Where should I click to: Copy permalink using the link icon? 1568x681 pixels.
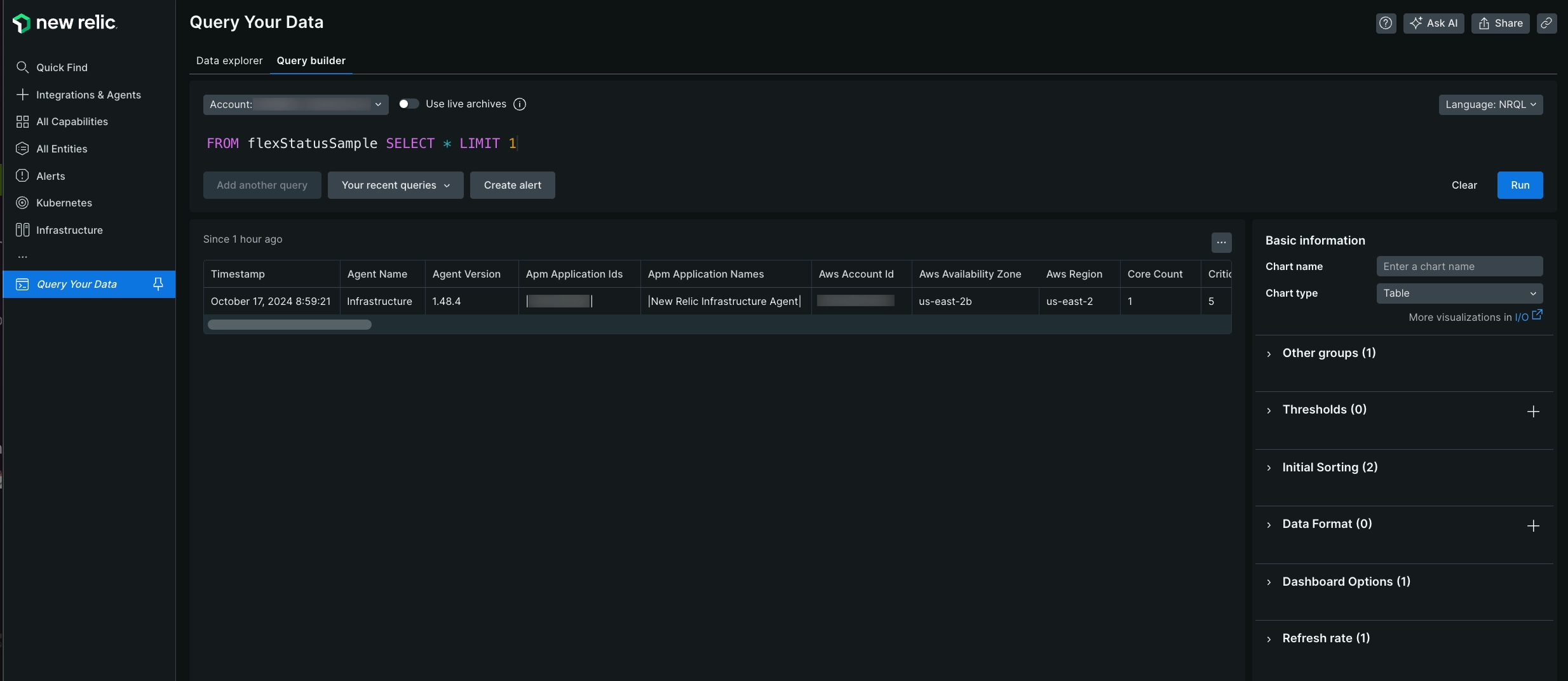[x=1546, y=24]
